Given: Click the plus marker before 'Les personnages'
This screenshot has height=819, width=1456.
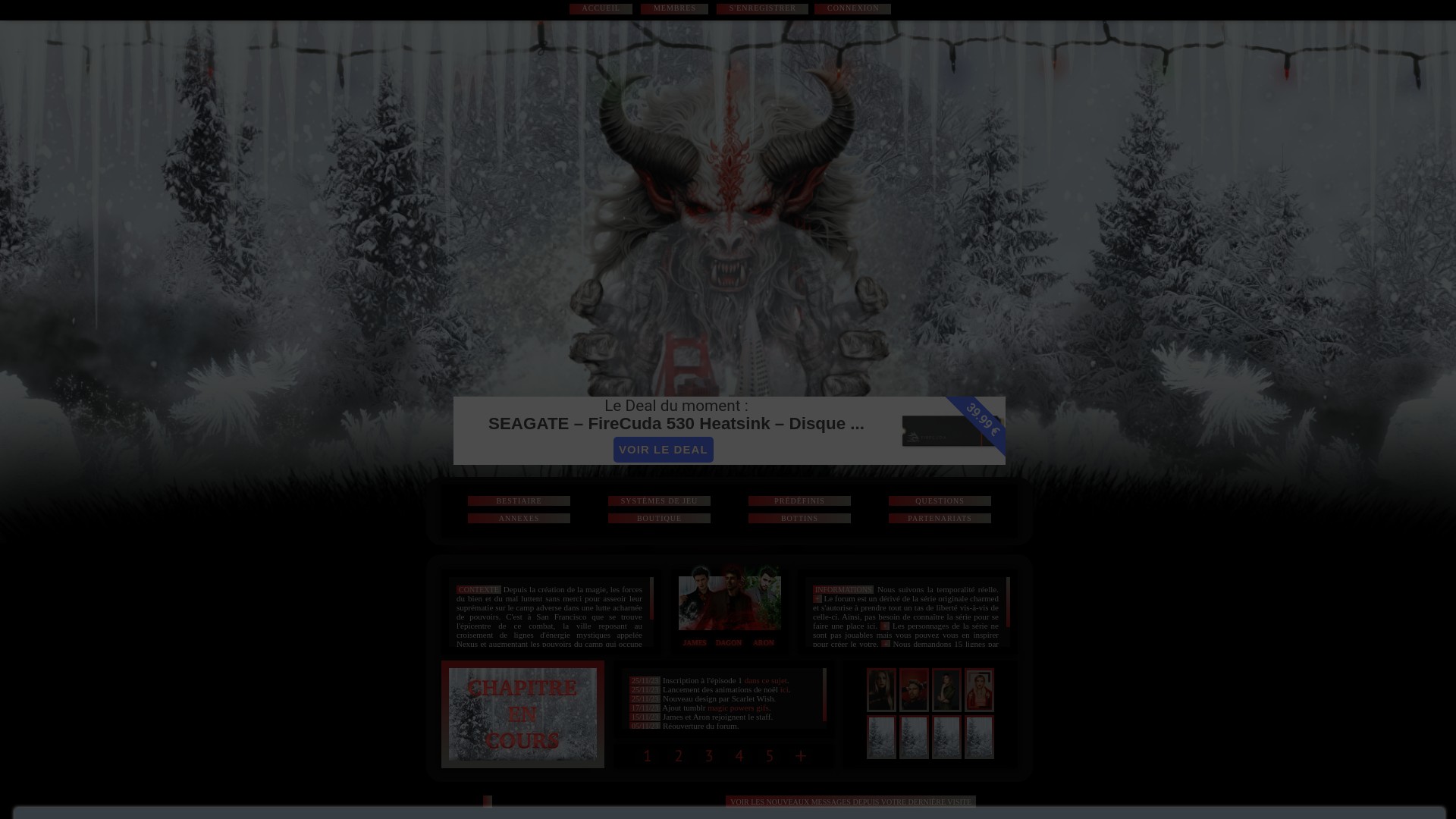Looking at the screenshot, I should click(x=885, y=626).
